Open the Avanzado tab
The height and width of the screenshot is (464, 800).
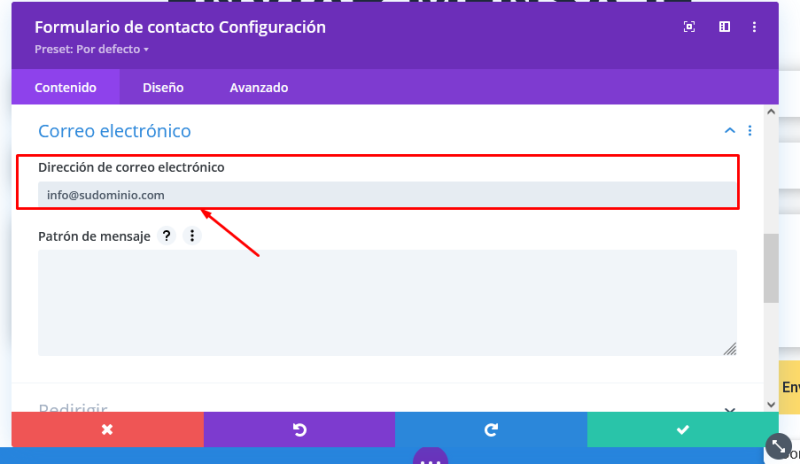coord(259,88)
